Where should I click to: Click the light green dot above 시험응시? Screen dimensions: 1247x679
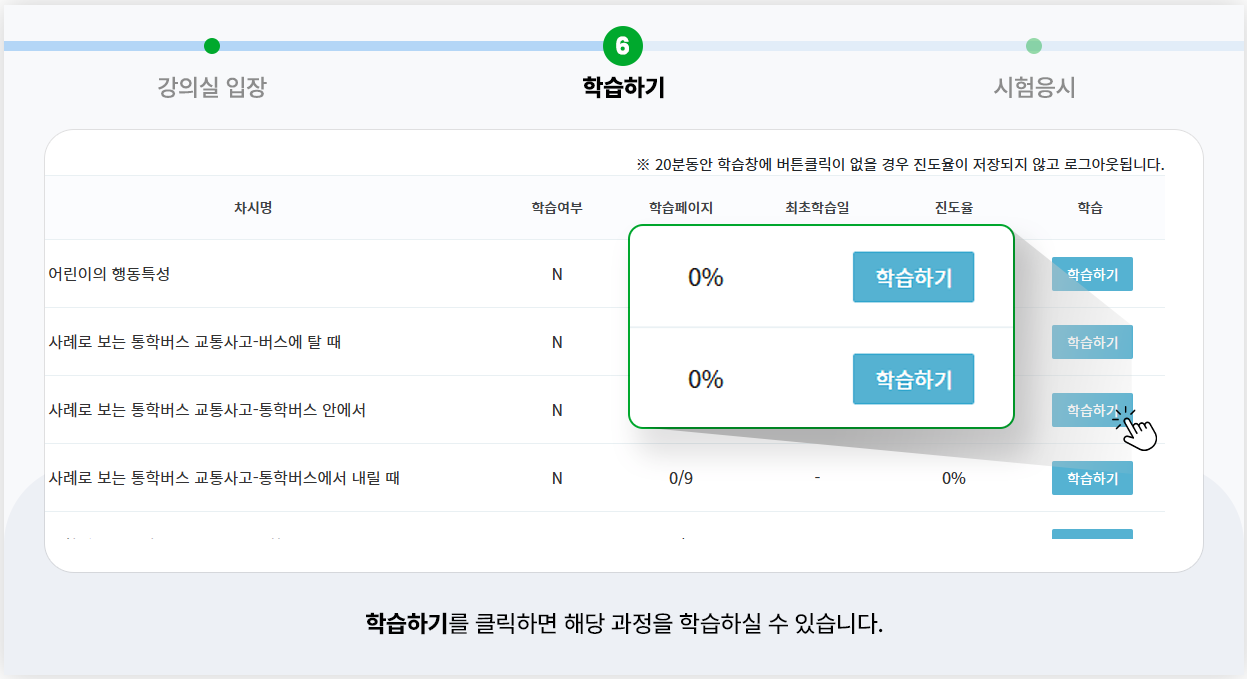click(1034, 46)
